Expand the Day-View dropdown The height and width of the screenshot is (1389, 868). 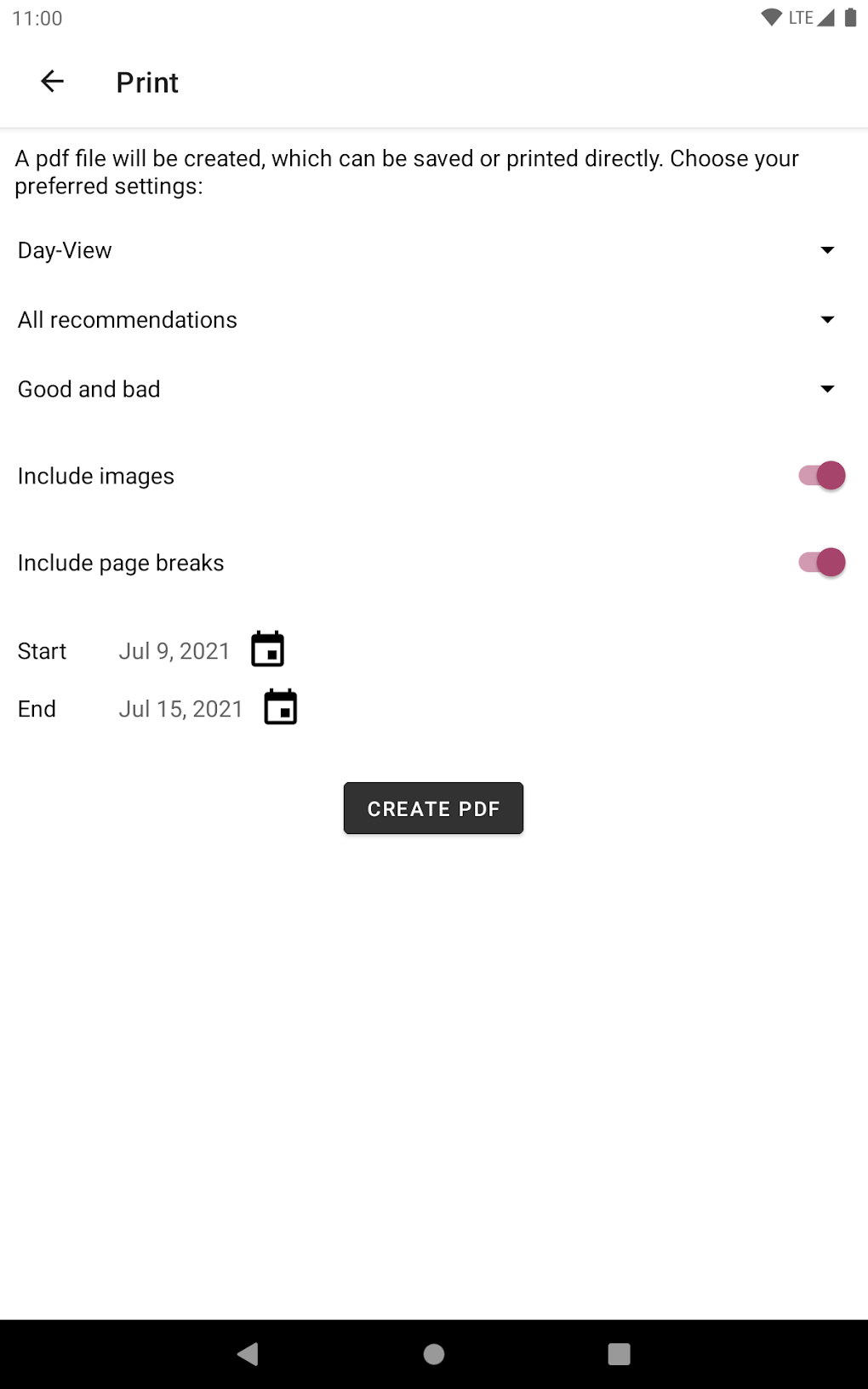tap(425, 250)
